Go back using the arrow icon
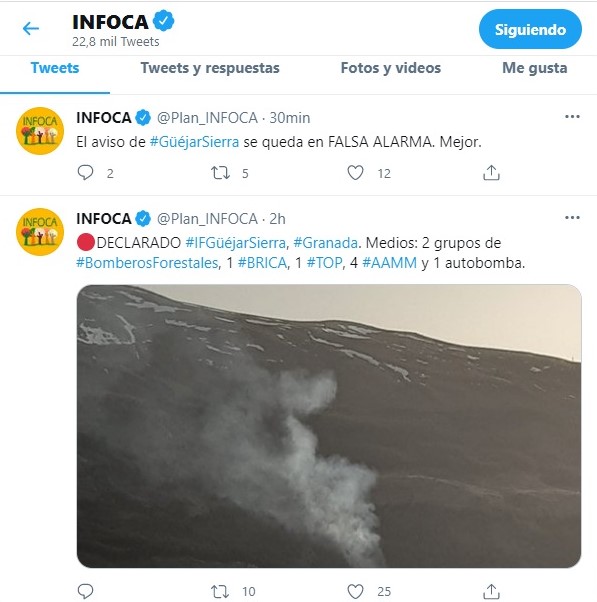Image resolution: width=597 pixels, height=602 pixels. 31,29
